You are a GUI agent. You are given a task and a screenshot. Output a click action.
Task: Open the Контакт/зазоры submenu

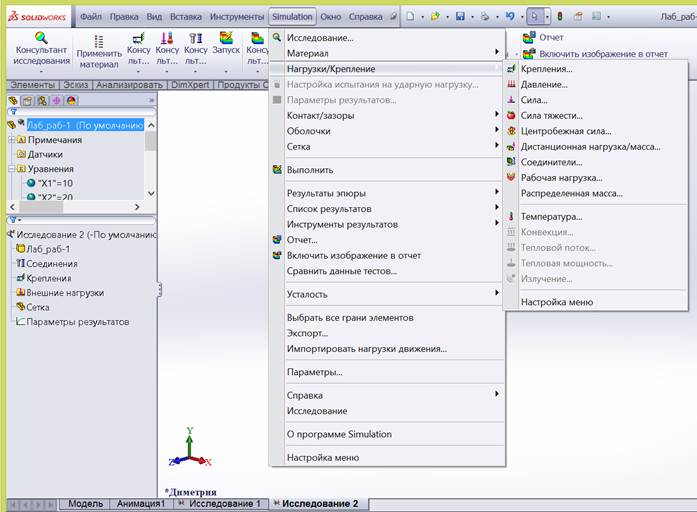[x=320, y=115]
